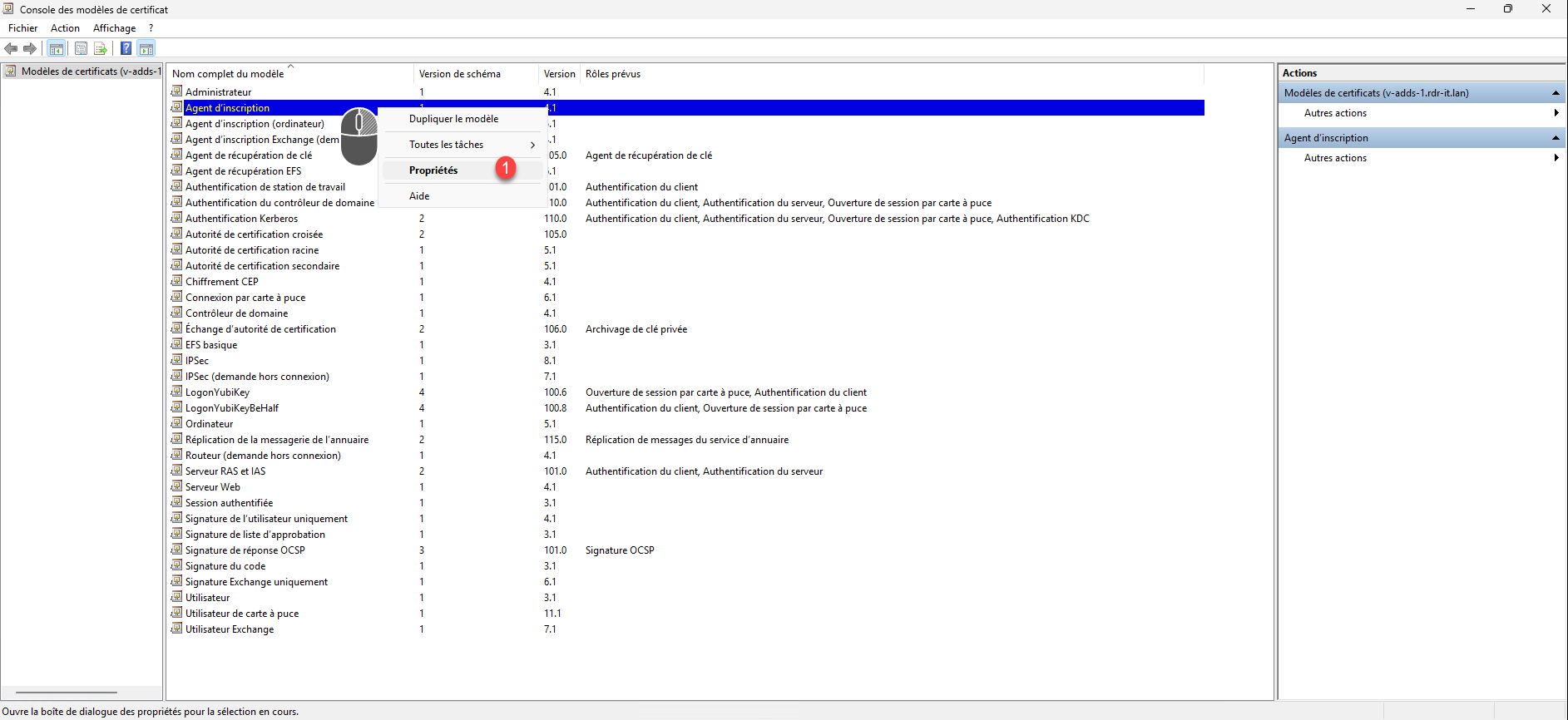Toggle the console tree show/hide button
The height and width of the screenshot is (720, 1568).
[x=57, y=48]
